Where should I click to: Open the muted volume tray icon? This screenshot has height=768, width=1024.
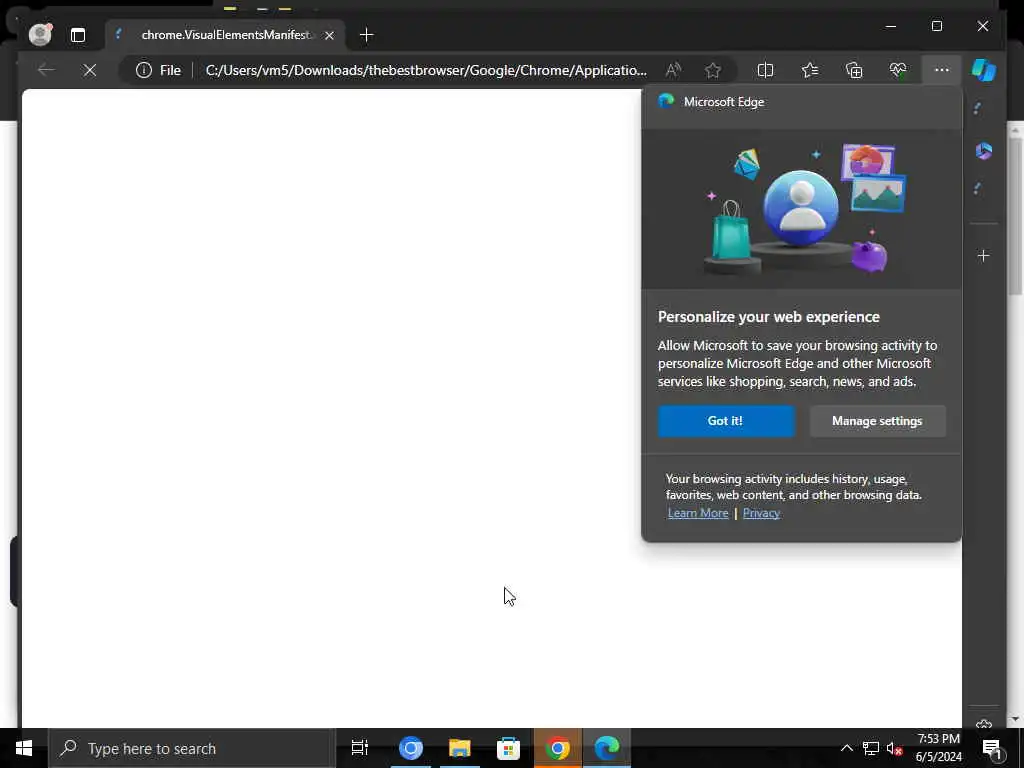[x=895, y=748]
